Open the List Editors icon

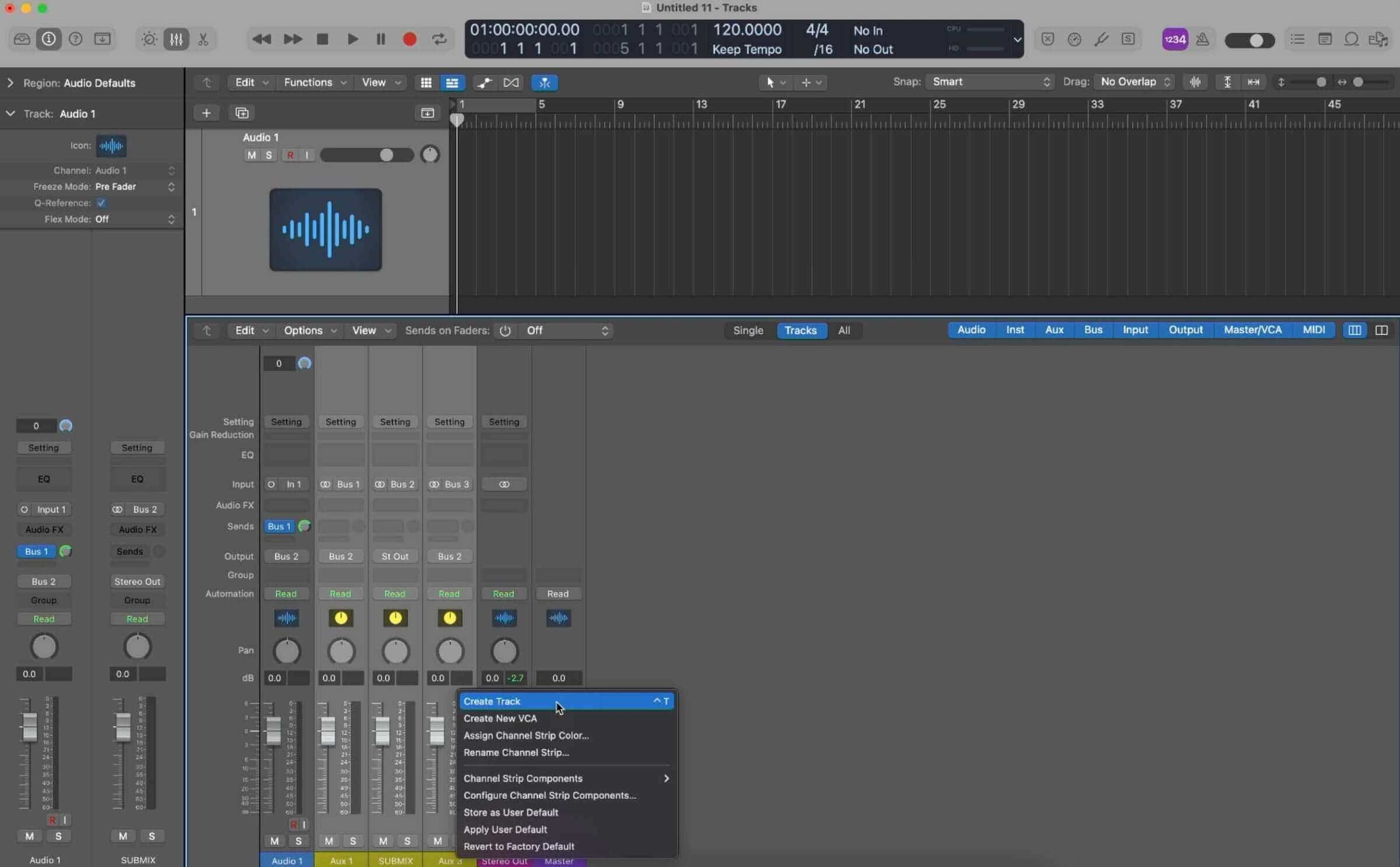pyautogui.click(x=1297, y=39)
